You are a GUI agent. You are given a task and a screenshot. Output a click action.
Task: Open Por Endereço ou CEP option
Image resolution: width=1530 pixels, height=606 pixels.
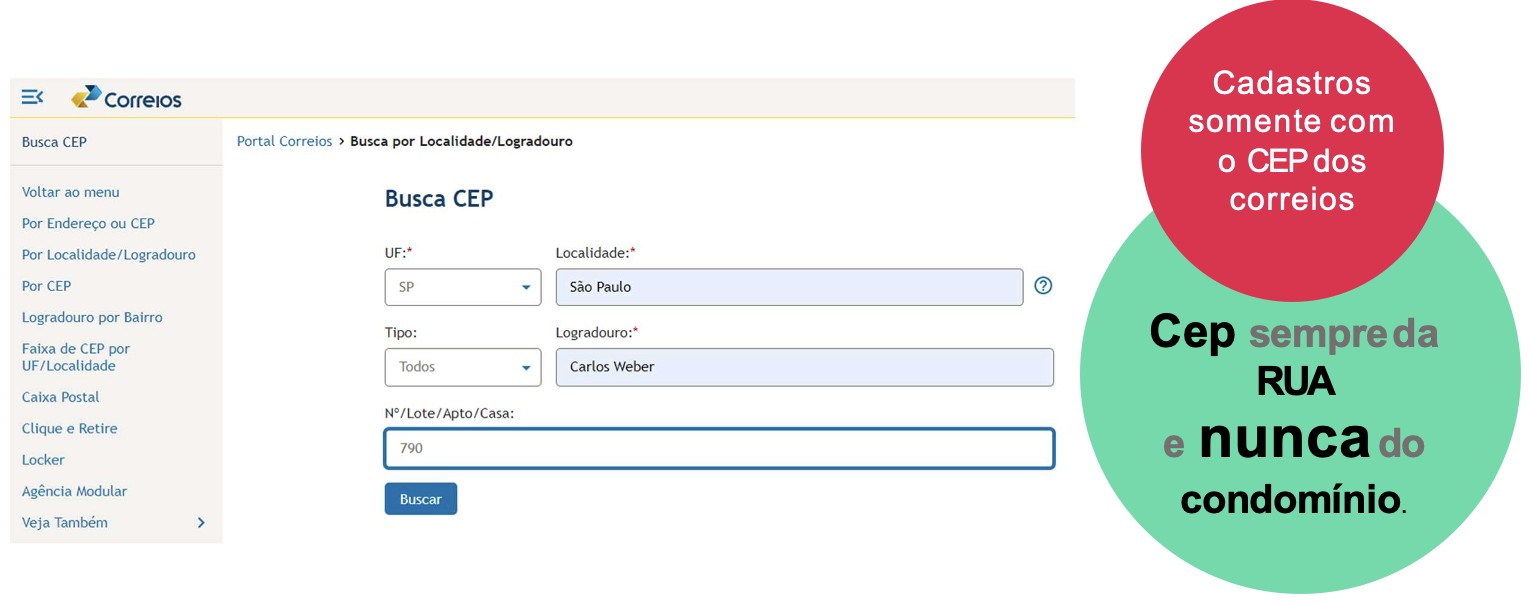88,223
